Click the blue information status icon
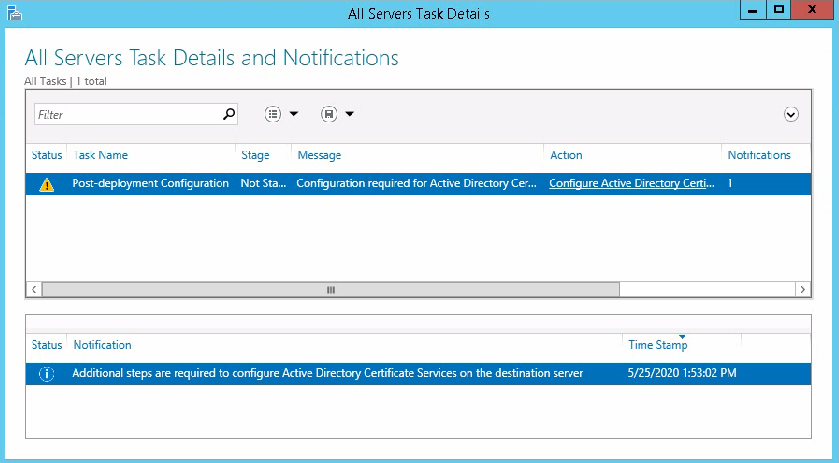 click(47, 374)
